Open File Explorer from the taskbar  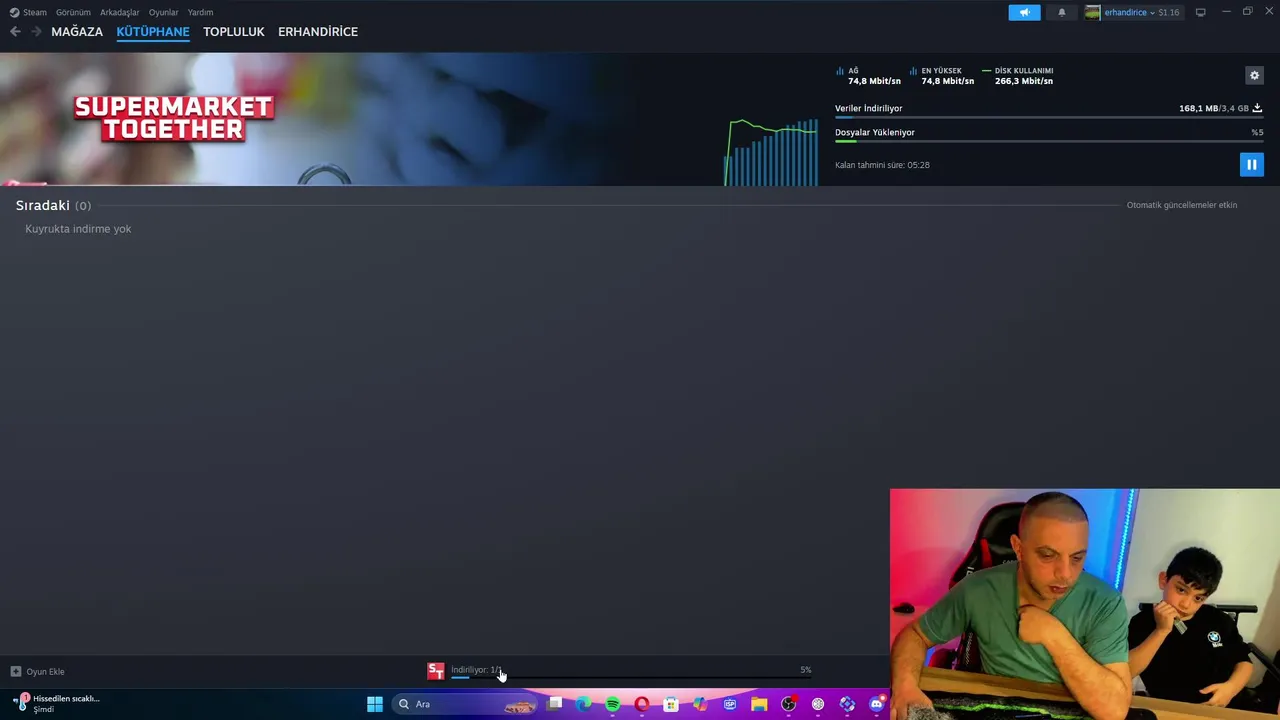click(x=759, y=704)
